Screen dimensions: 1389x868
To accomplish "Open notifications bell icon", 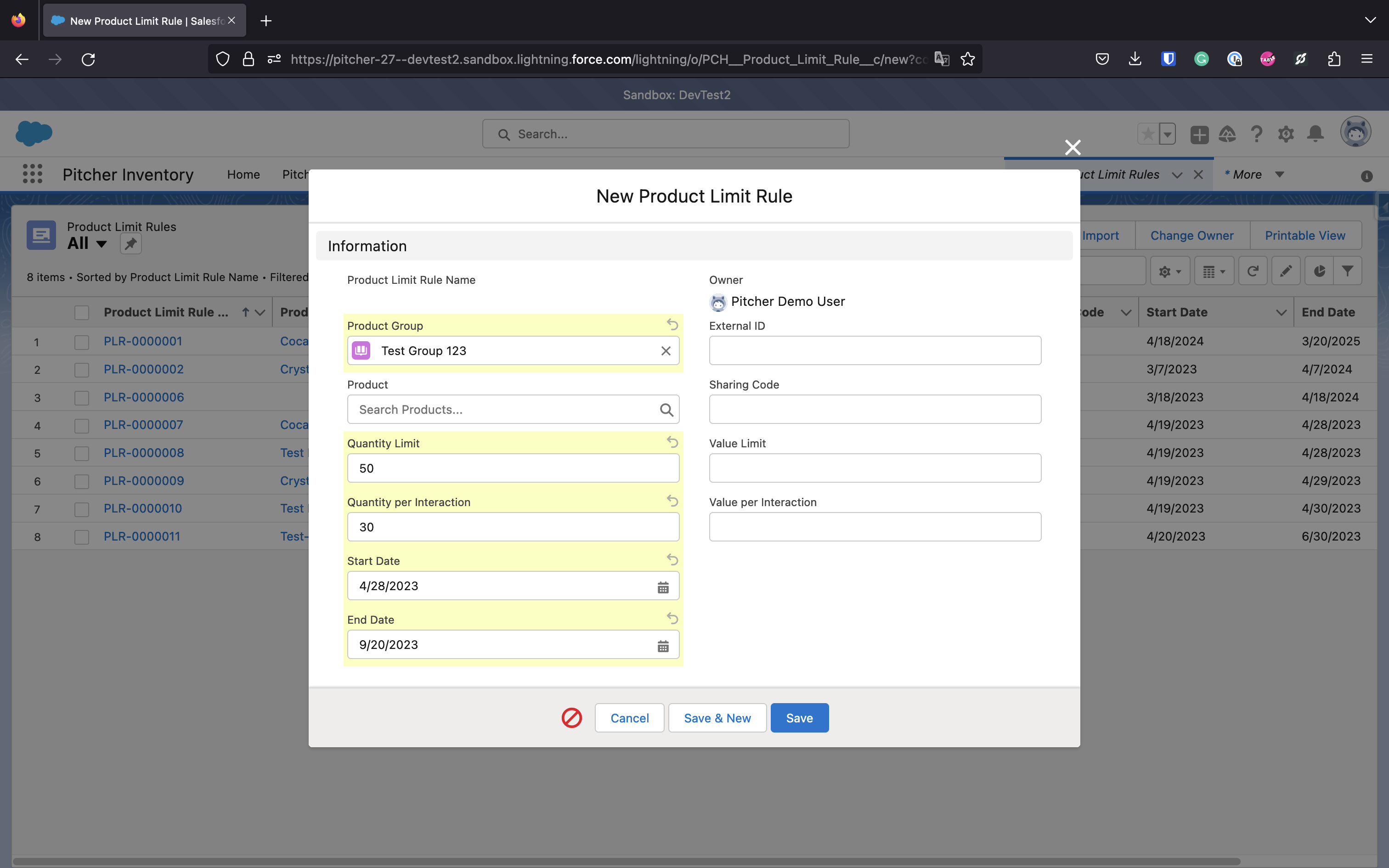I will (1315, 134).
